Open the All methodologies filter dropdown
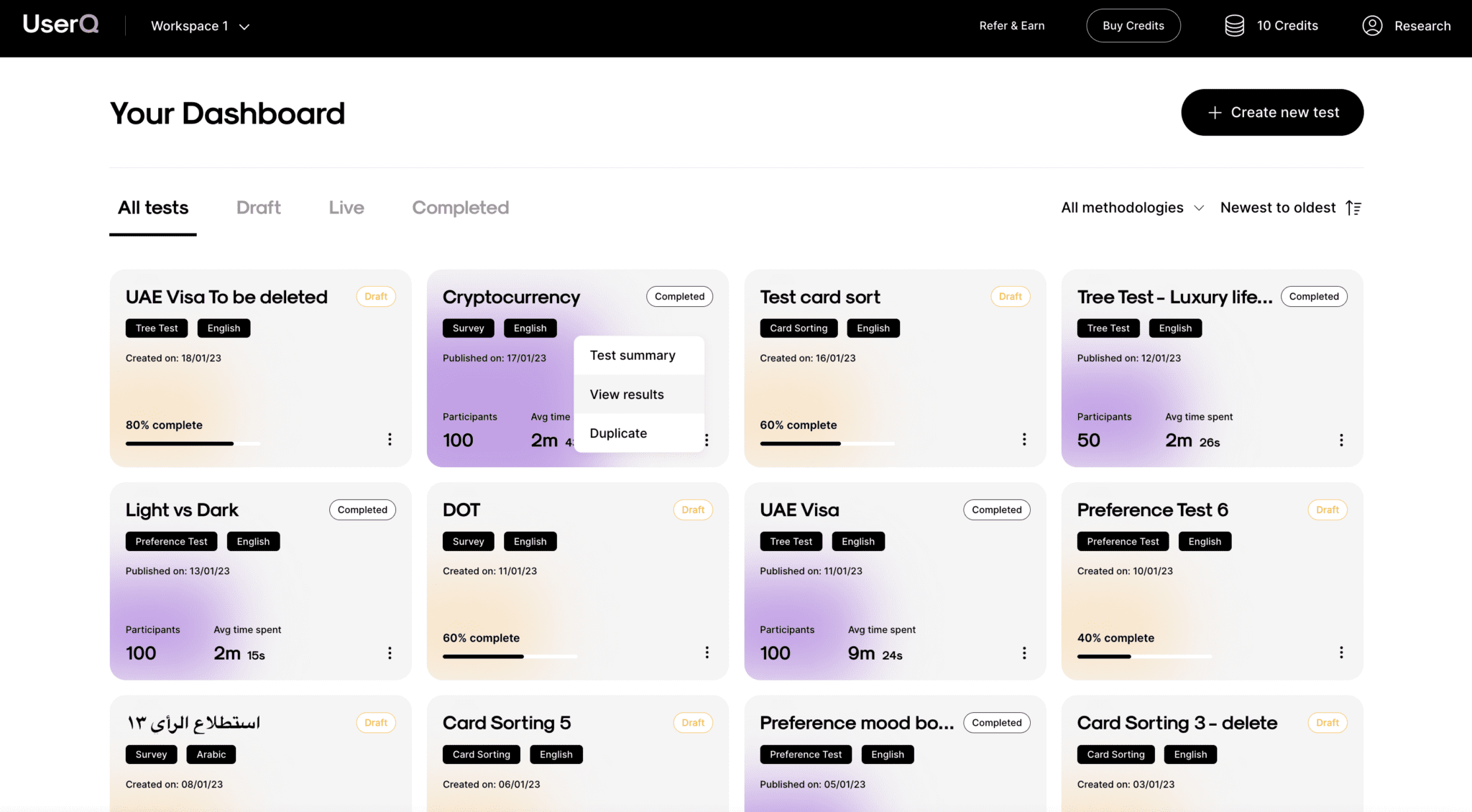The width and height of the screenshot is (1472, 812). (1133, 208)
